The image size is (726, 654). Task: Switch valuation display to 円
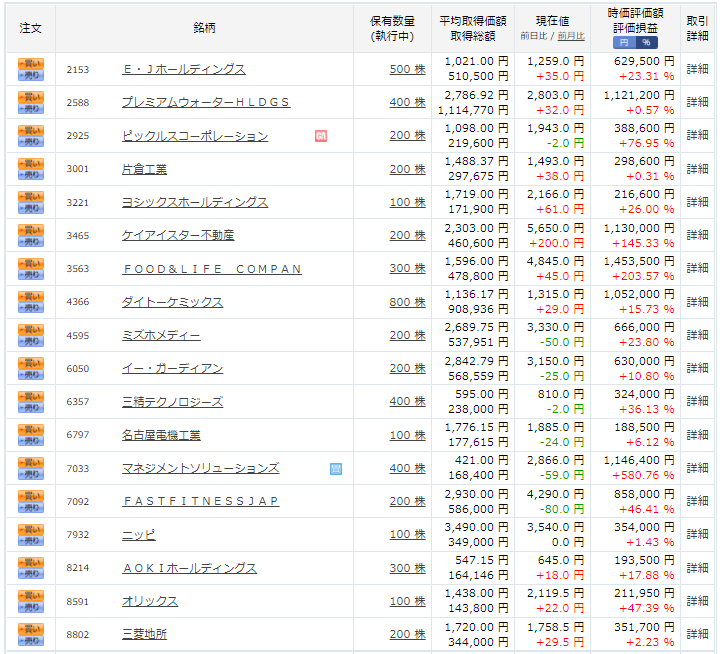tap(624, 43)
